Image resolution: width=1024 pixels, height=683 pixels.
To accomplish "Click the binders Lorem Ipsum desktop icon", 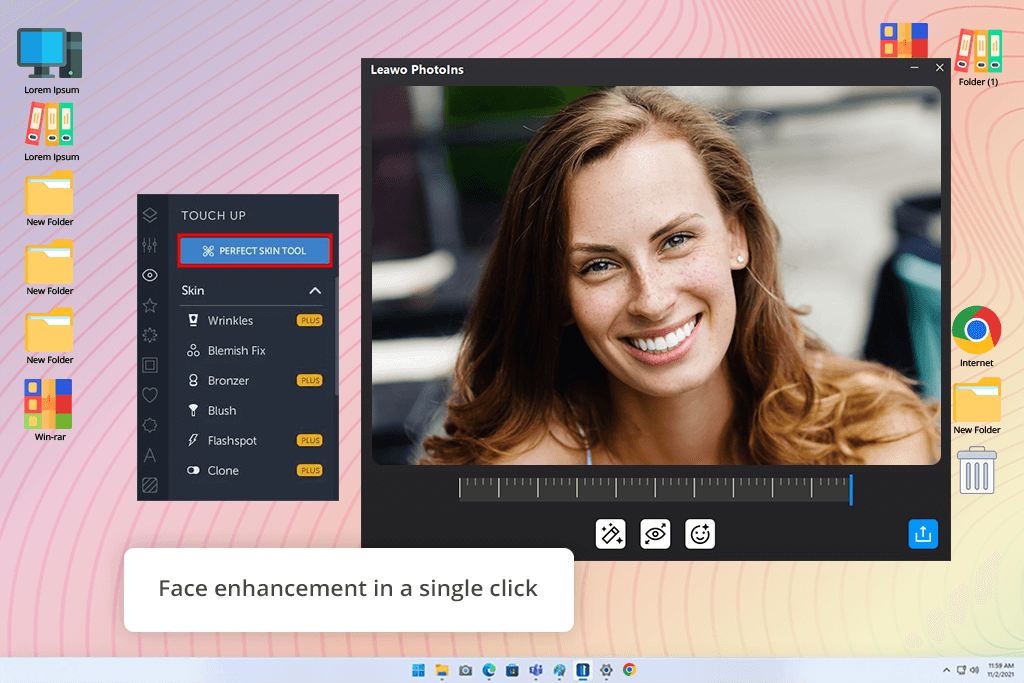I will (51, 133).
